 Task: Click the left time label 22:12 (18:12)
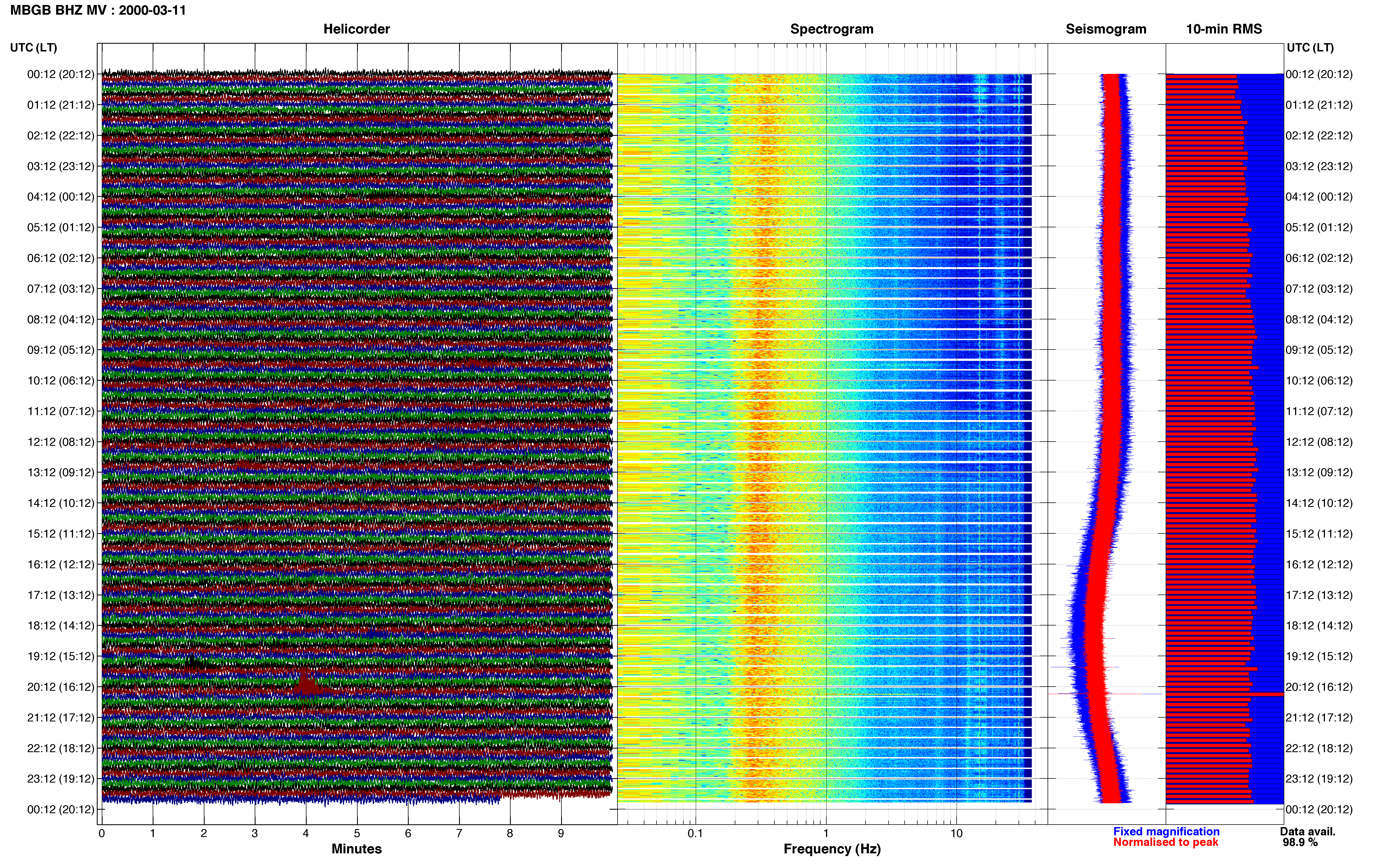pyautogui.click(x=61, y=748)
